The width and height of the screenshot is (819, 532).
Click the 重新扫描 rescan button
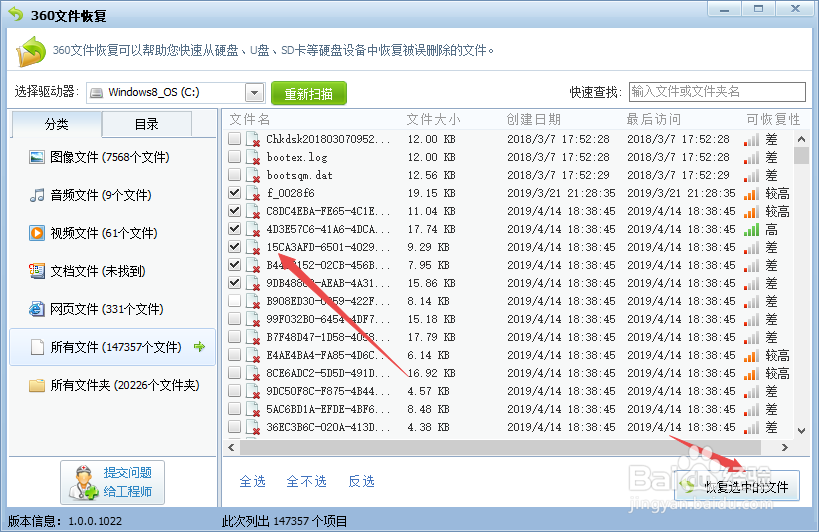pyautogui.click(x=309, y=93)
